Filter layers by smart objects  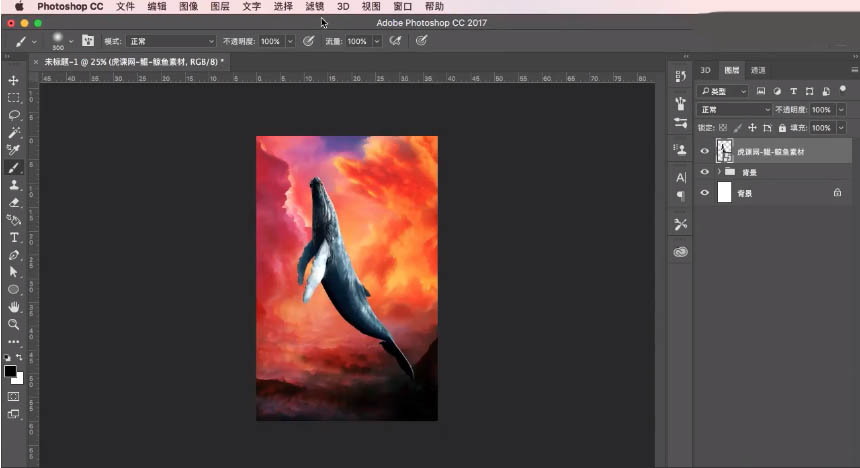826,91
